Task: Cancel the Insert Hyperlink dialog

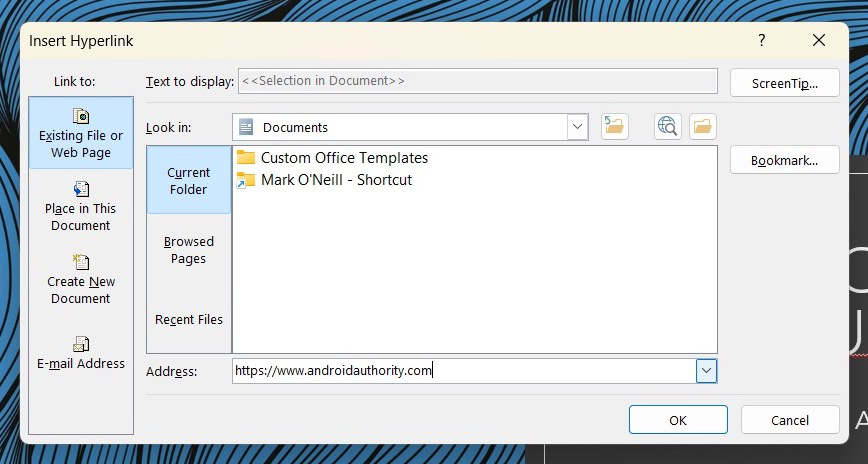Action: point(790,420)
